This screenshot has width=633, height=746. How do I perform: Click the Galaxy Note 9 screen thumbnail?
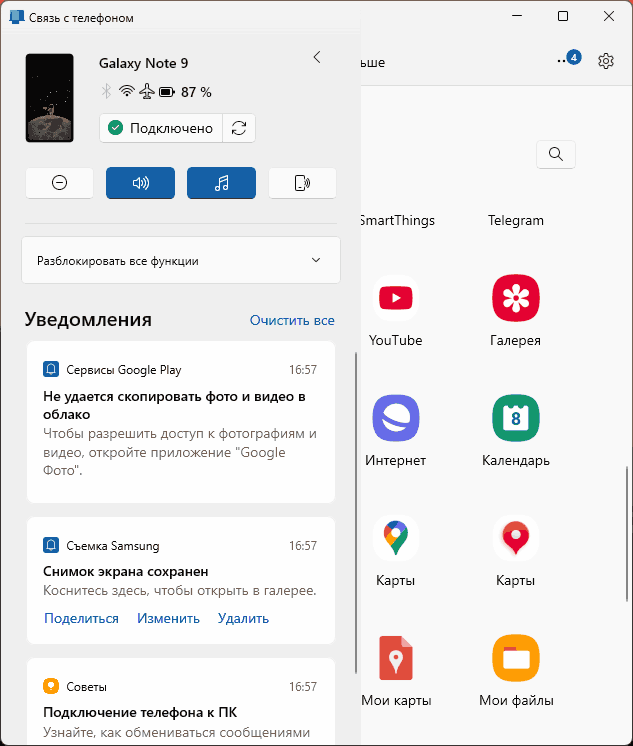(x=49, y=98)
